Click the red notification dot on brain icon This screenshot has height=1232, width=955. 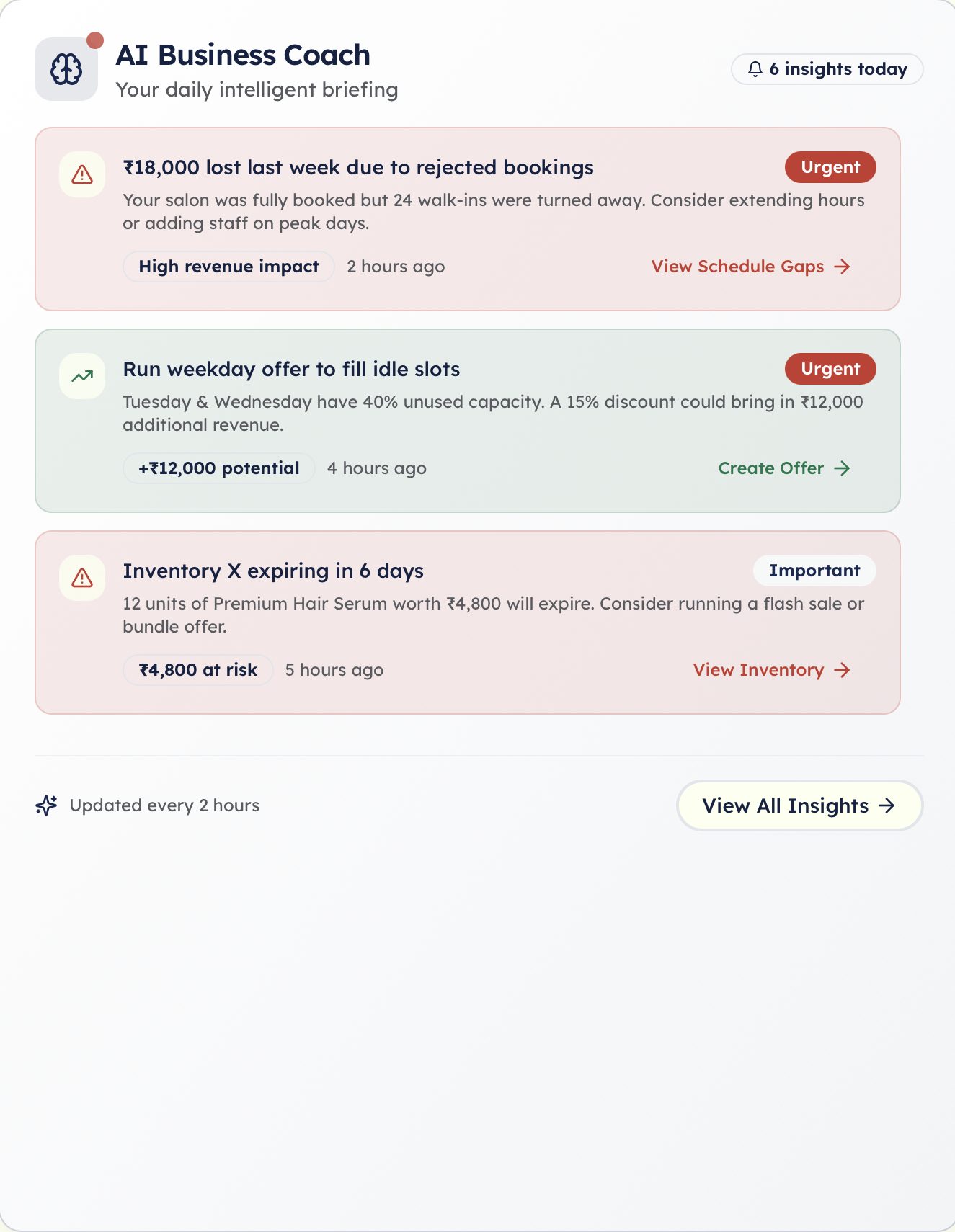click(94, 40)
